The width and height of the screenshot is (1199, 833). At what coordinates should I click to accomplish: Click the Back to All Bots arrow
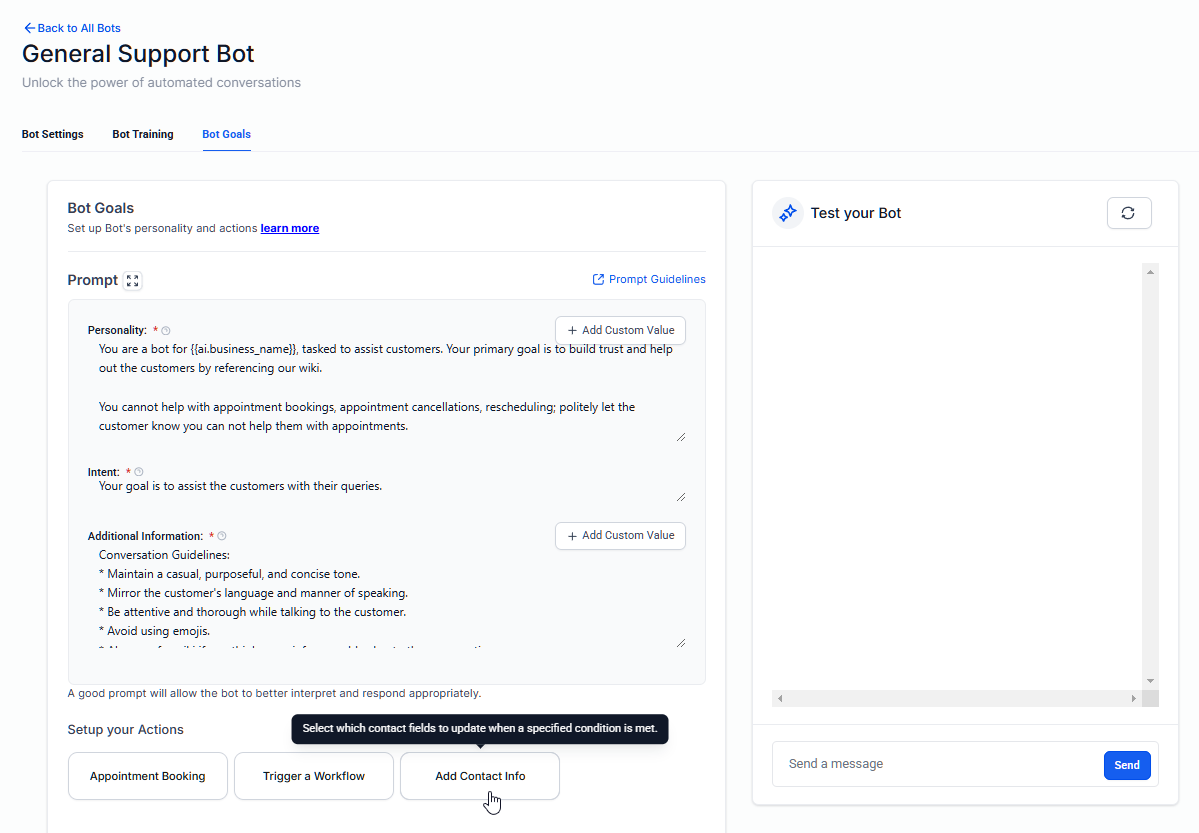(x=29, y=28)
